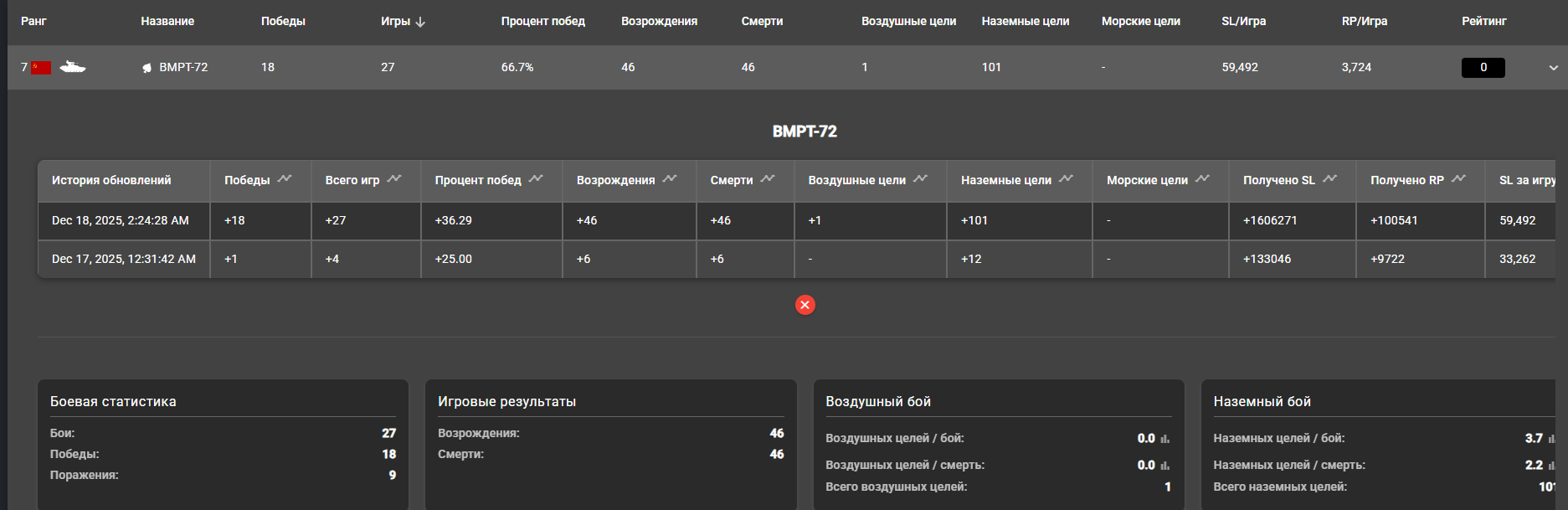Select the Dec 18, 2025 update history row
This screenshot has height=510, width=1568.
tap(121, 220)
